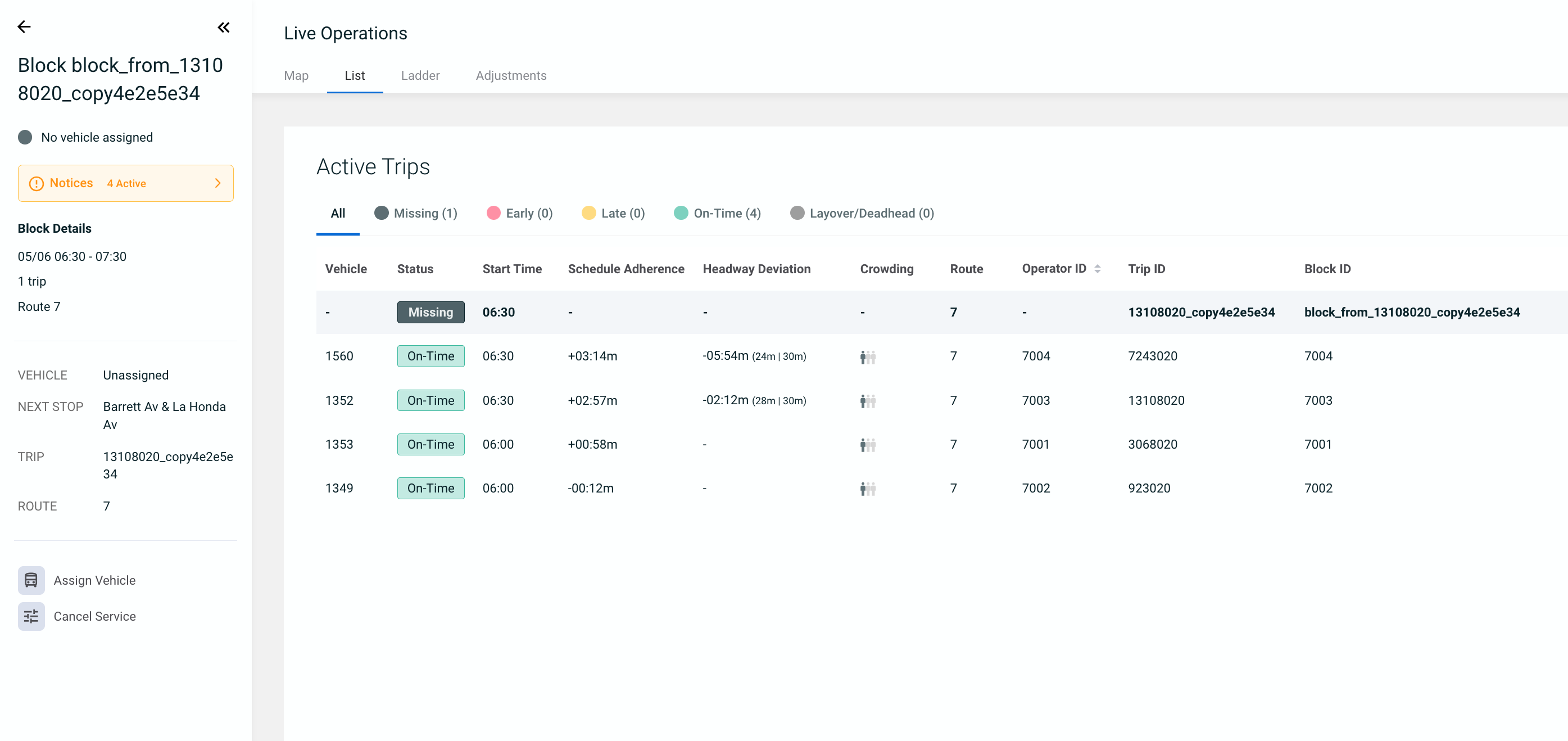Viewport: 1568px width, 741px height.
Task: Click the Notices warning icon
Action: point(37,183)
